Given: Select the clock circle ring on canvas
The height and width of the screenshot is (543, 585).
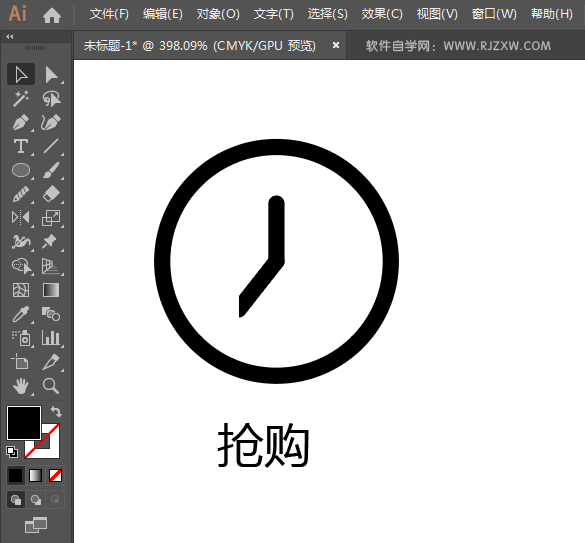Looking at the screenshot, I should tap(276, 147).
